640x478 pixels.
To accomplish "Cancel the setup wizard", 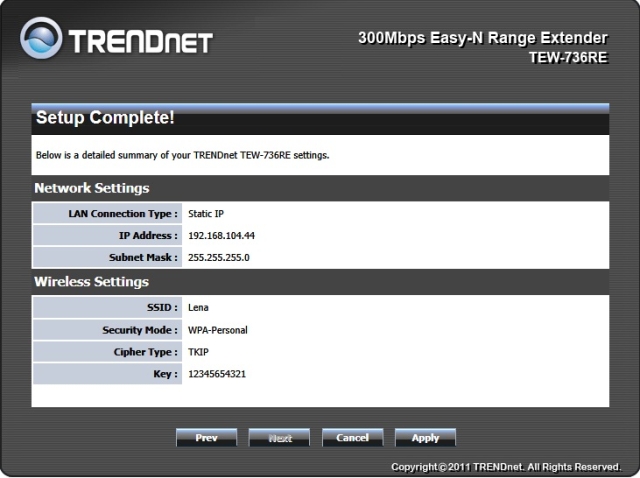I will click(x=352, y=438).
